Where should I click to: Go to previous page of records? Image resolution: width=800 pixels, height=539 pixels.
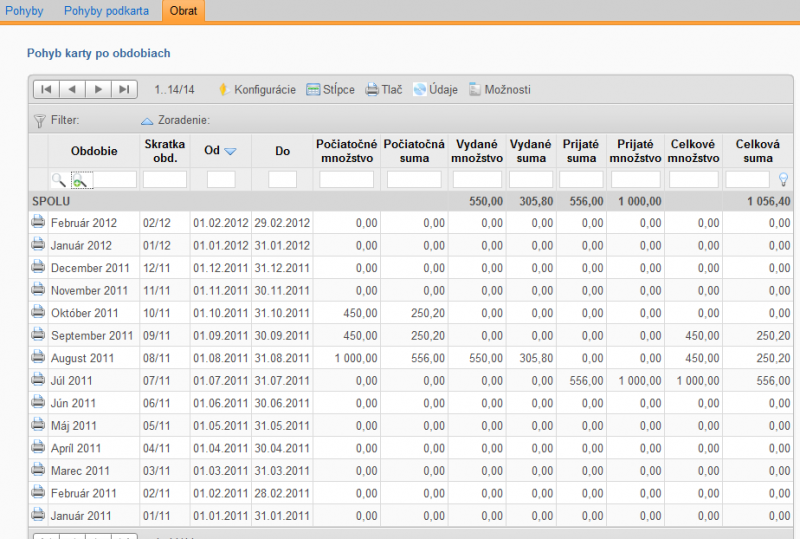click(72, 89)
